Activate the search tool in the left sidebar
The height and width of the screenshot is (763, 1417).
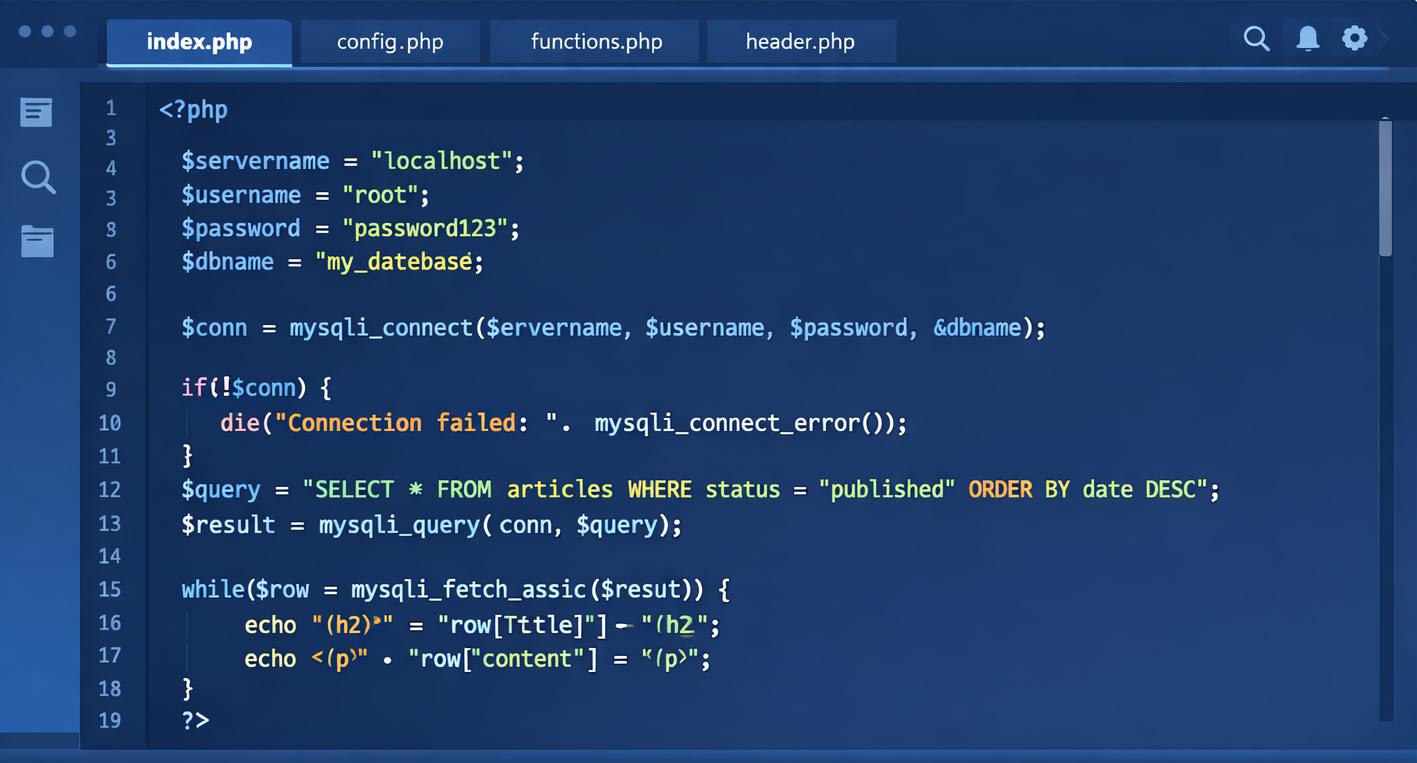point(37,177)
